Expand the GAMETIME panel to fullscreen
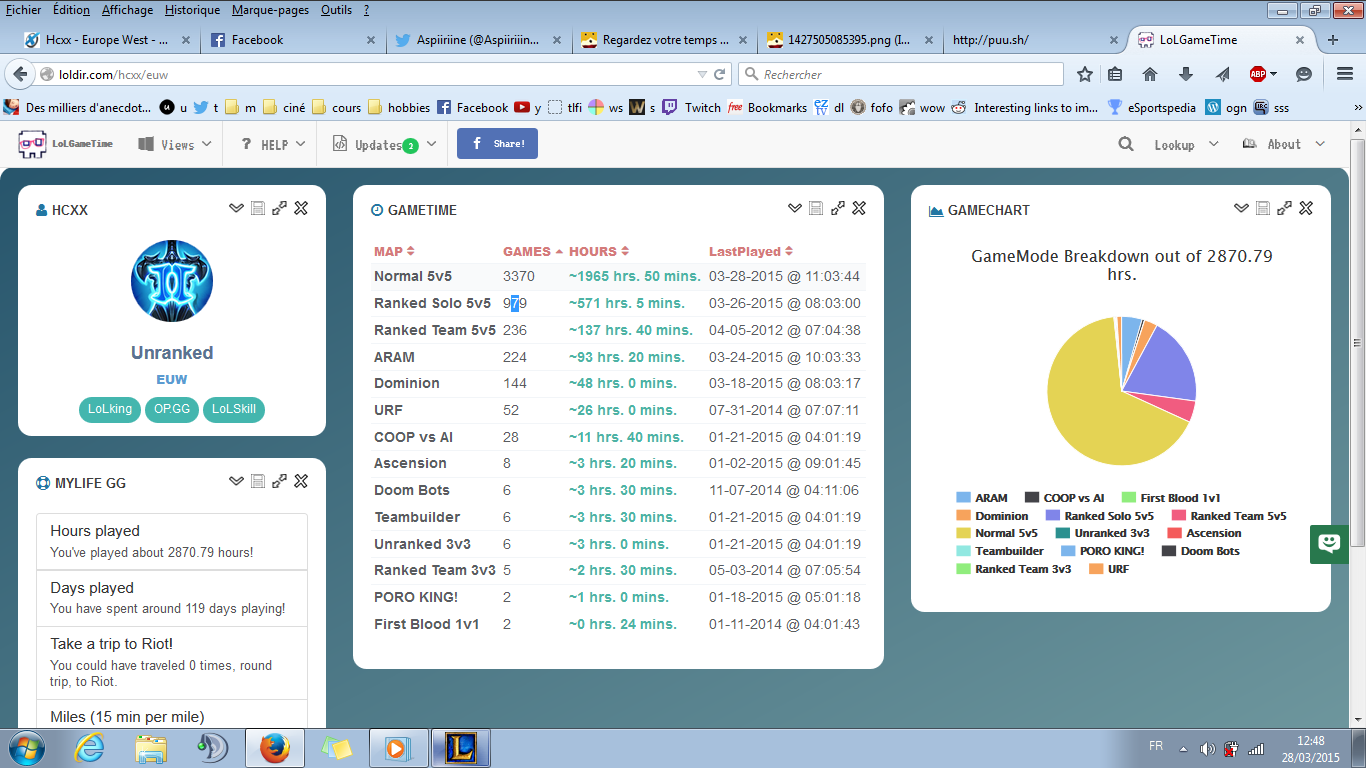The image size is (1366, 768). (x=838, y=208)
